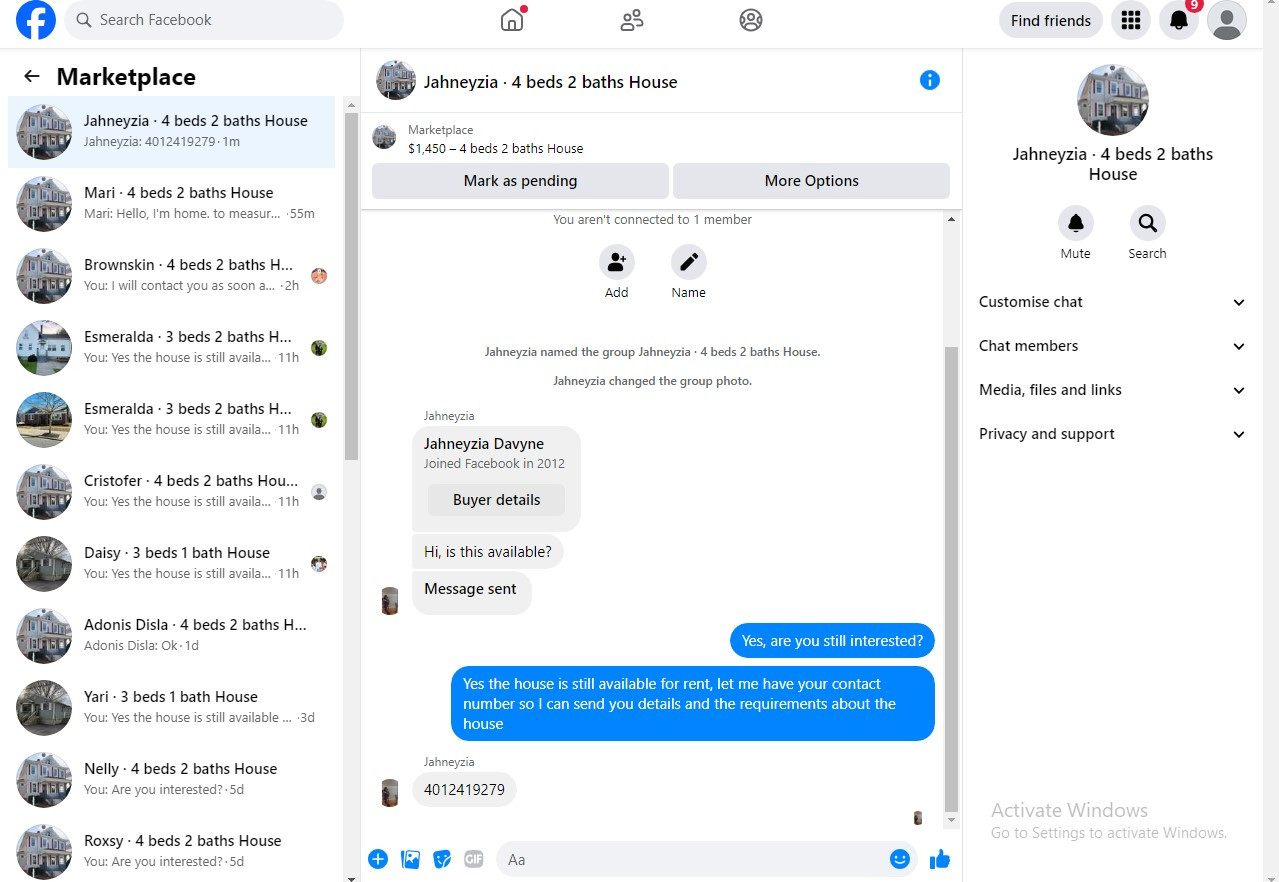This screenshot has height=882, width=1279.
Task: Click the 'Message sent' bubble
Action: coord(471,592)
